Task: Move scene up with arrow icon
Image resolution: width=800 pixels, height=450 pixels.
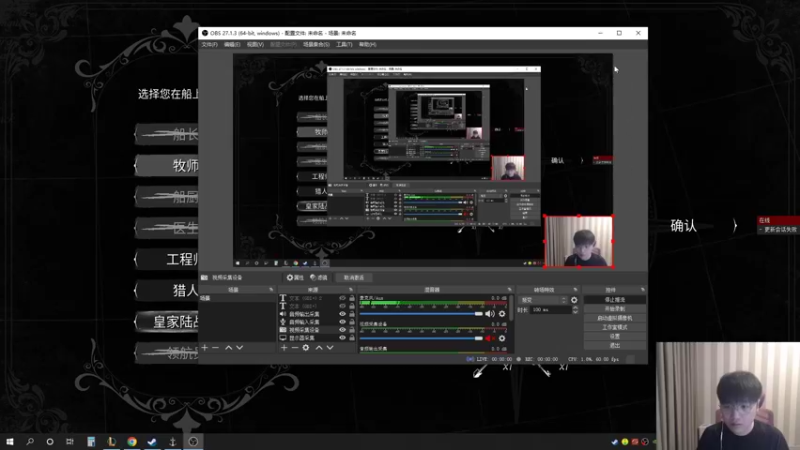Action: click(x=229, y=347)
